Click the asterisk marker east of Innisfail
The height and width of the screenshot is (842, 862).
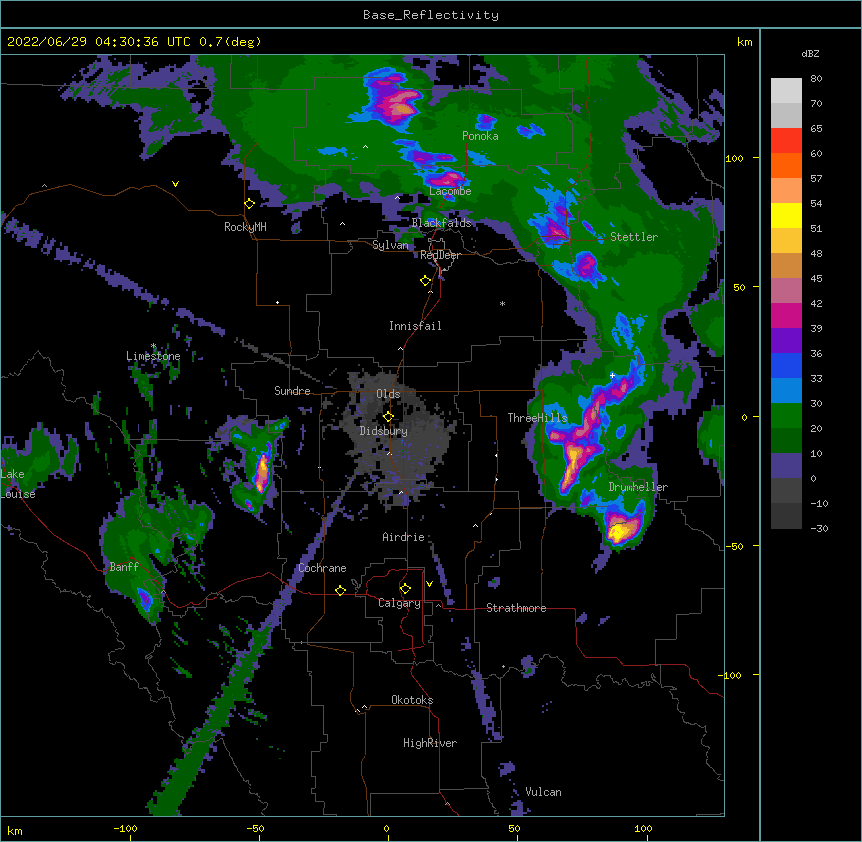pos(502,304)
